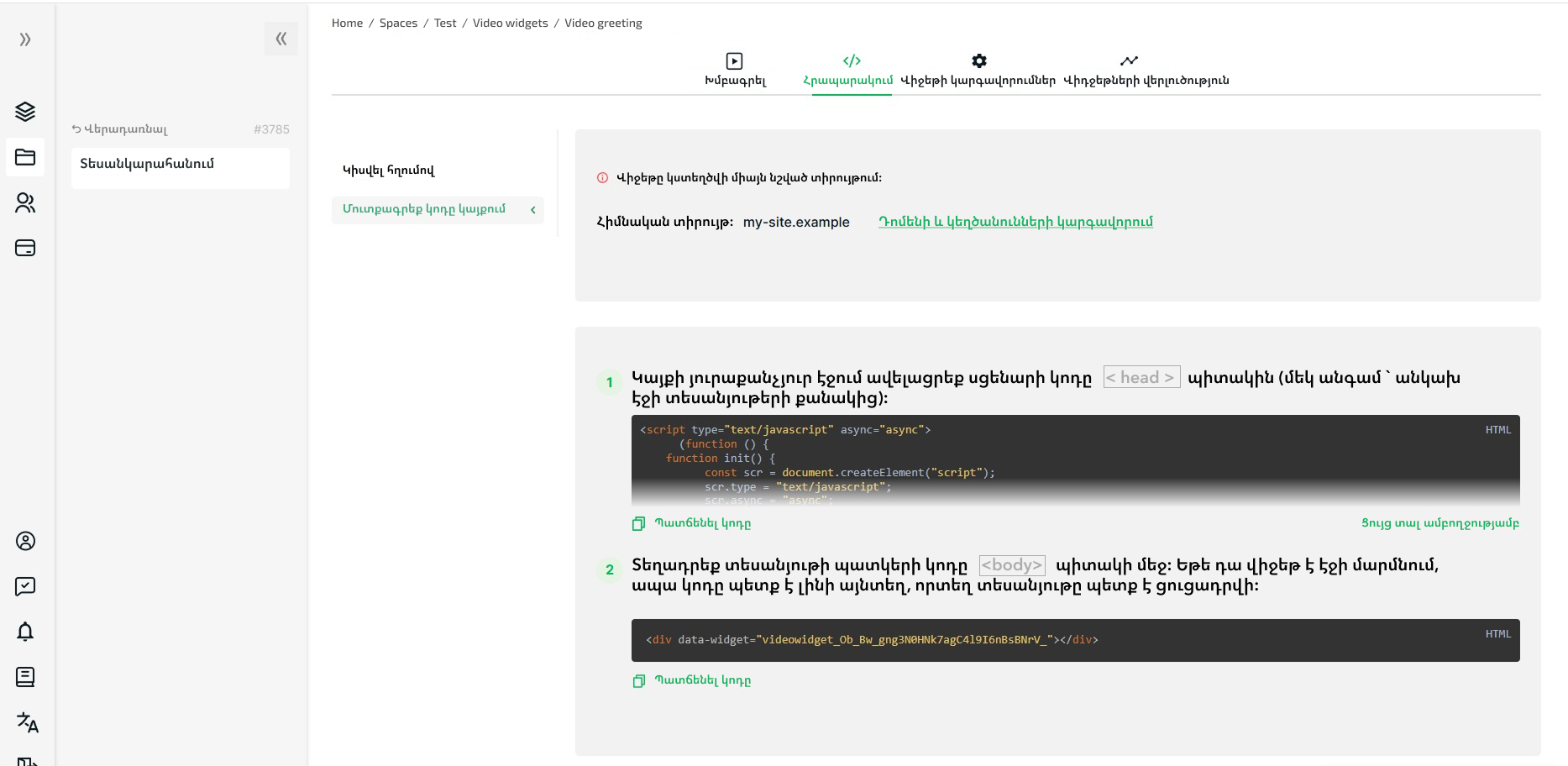Open the folder icon in sidebar
This screenshot has width=1568, height=766.
(25, 157)
